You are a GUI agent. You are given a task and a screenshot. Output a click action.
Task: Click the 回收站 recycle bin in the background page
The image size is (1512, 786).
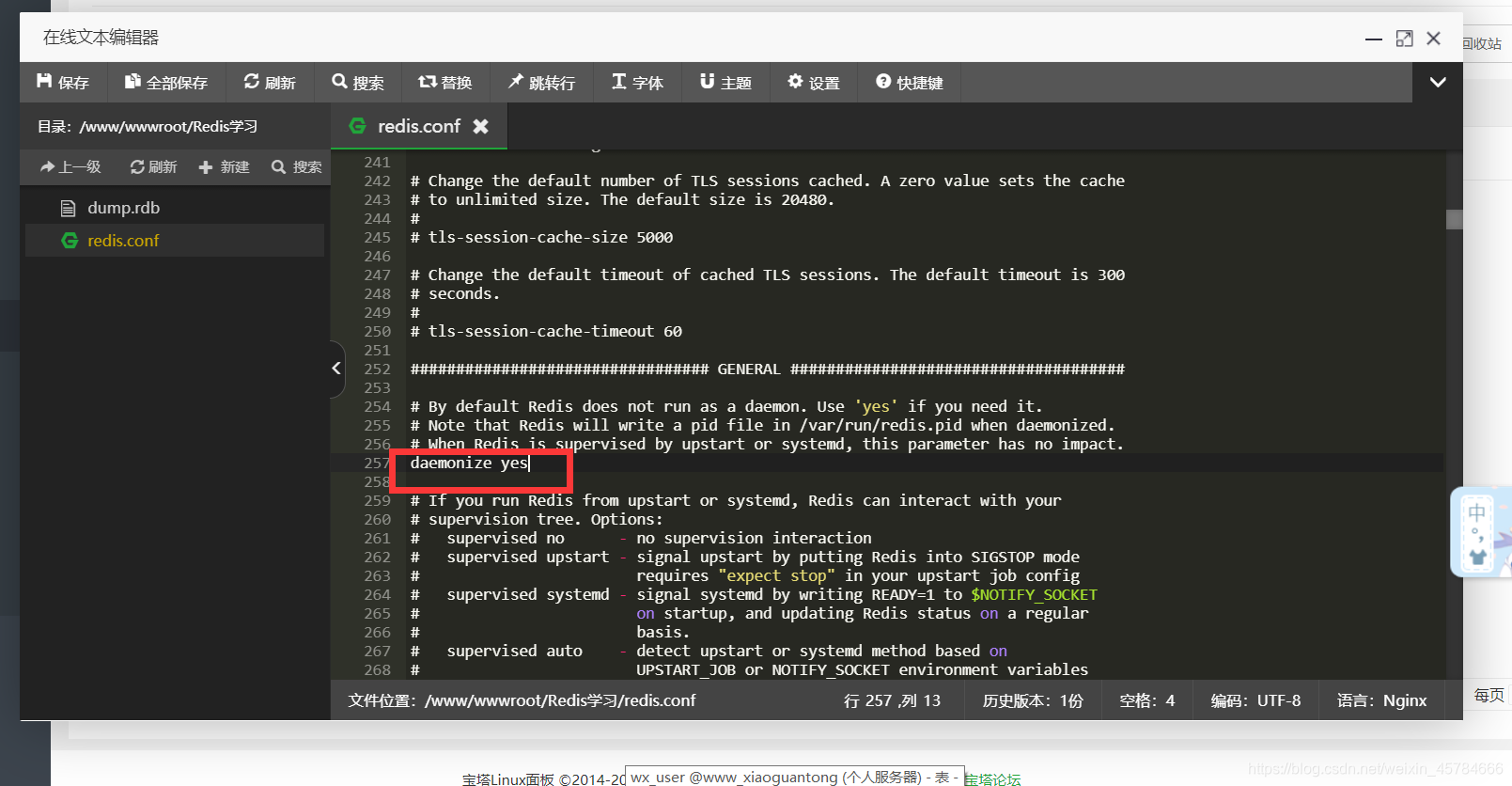pyautogui.click(x=1482, y=43)
